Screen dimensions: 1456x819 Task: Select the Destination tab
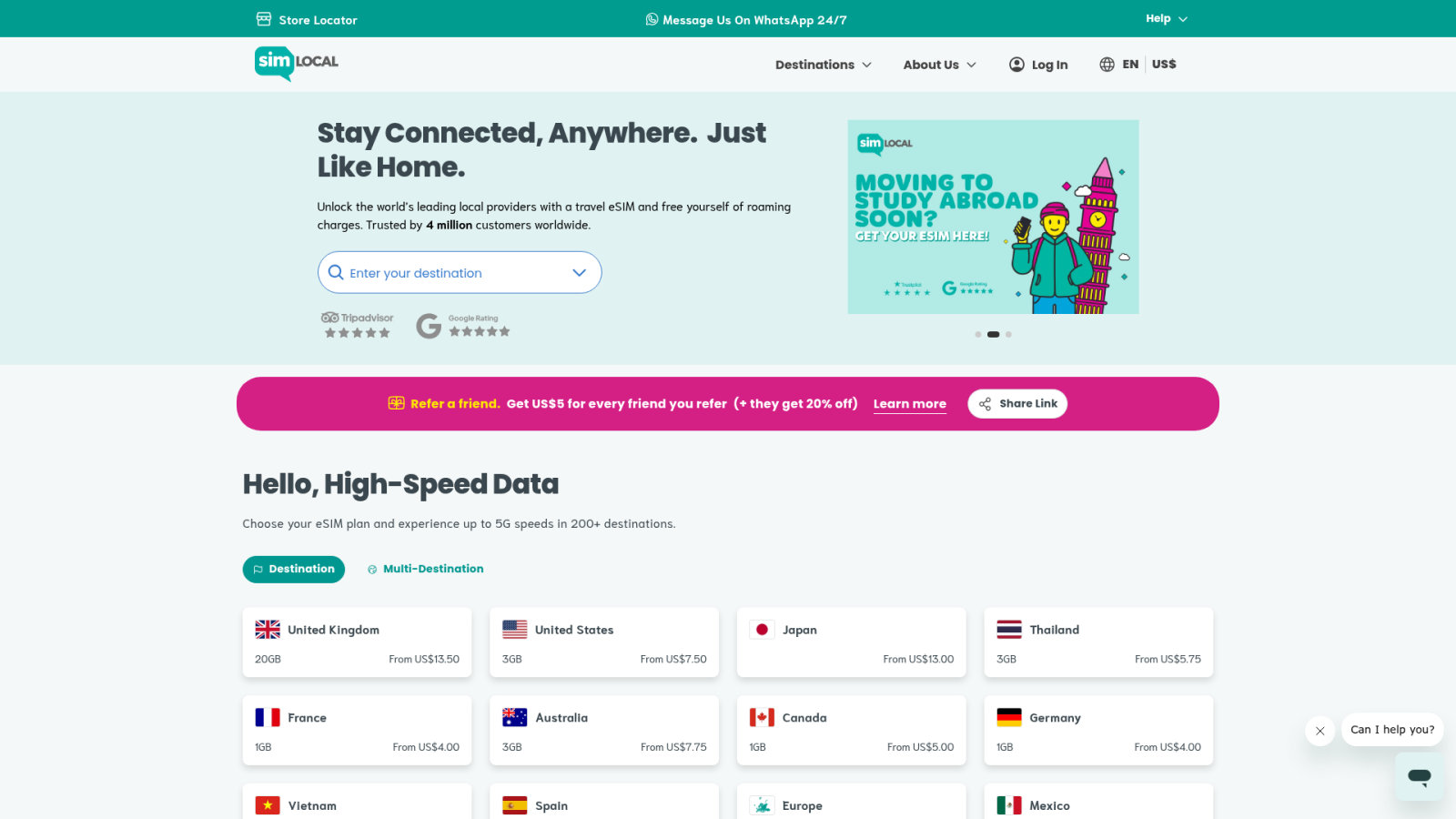(x=294, y=569)
